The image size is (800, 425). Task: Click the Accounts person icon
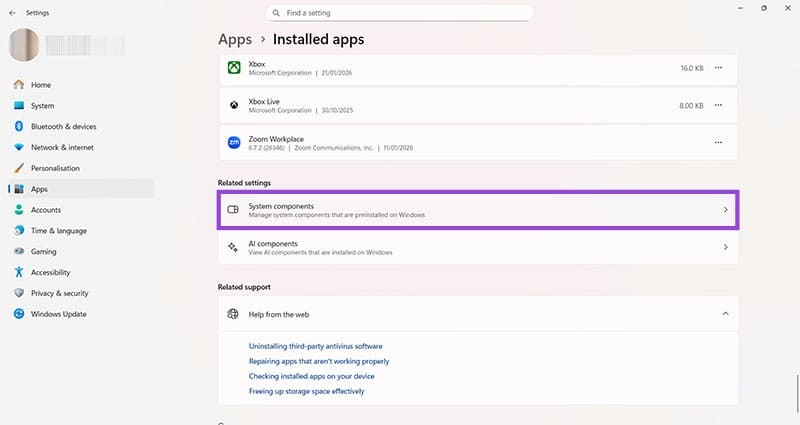[x=19, y=210]
